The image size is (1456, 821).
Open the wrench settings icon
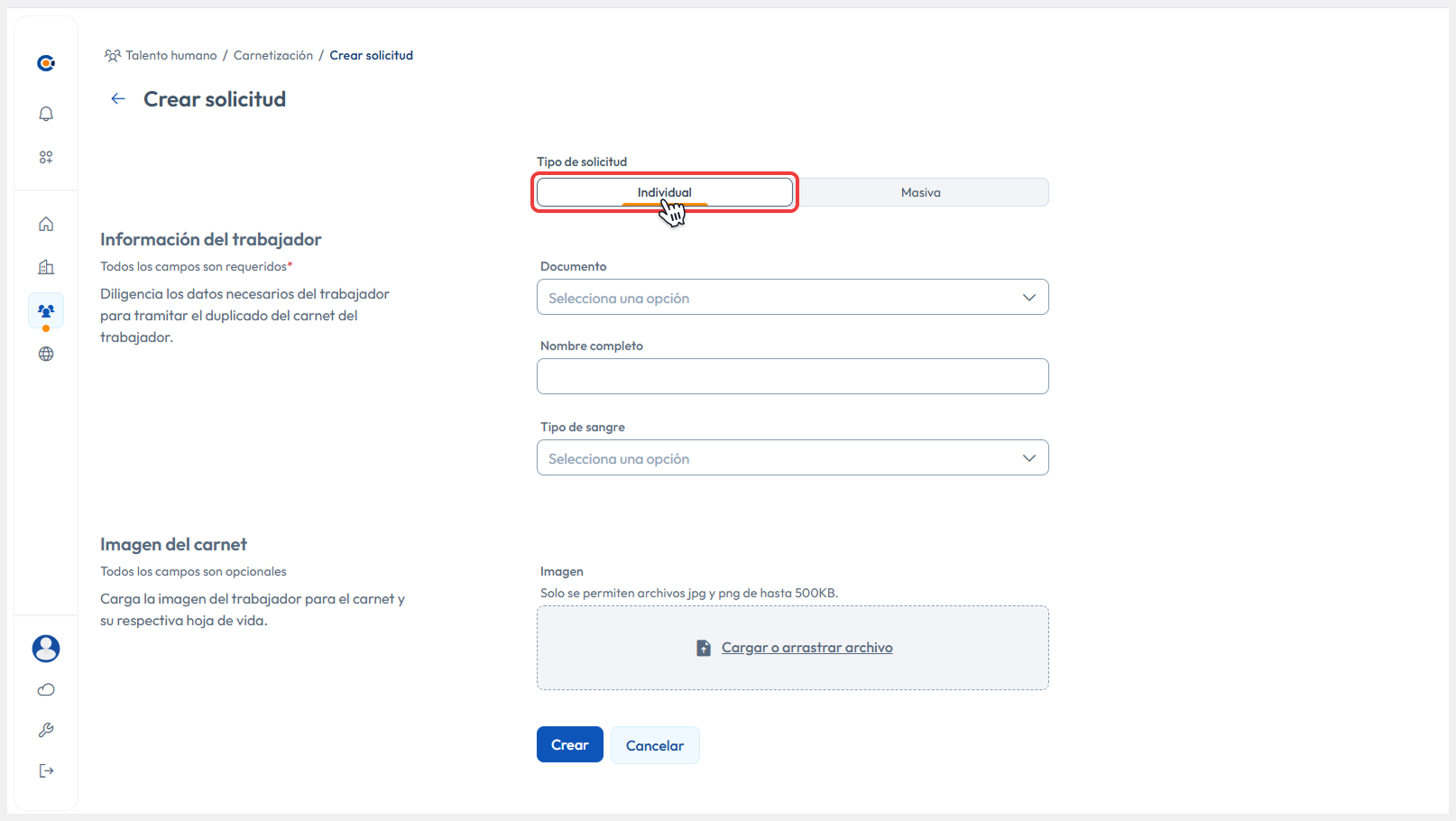pyautogui.click(x=46, y=730)
